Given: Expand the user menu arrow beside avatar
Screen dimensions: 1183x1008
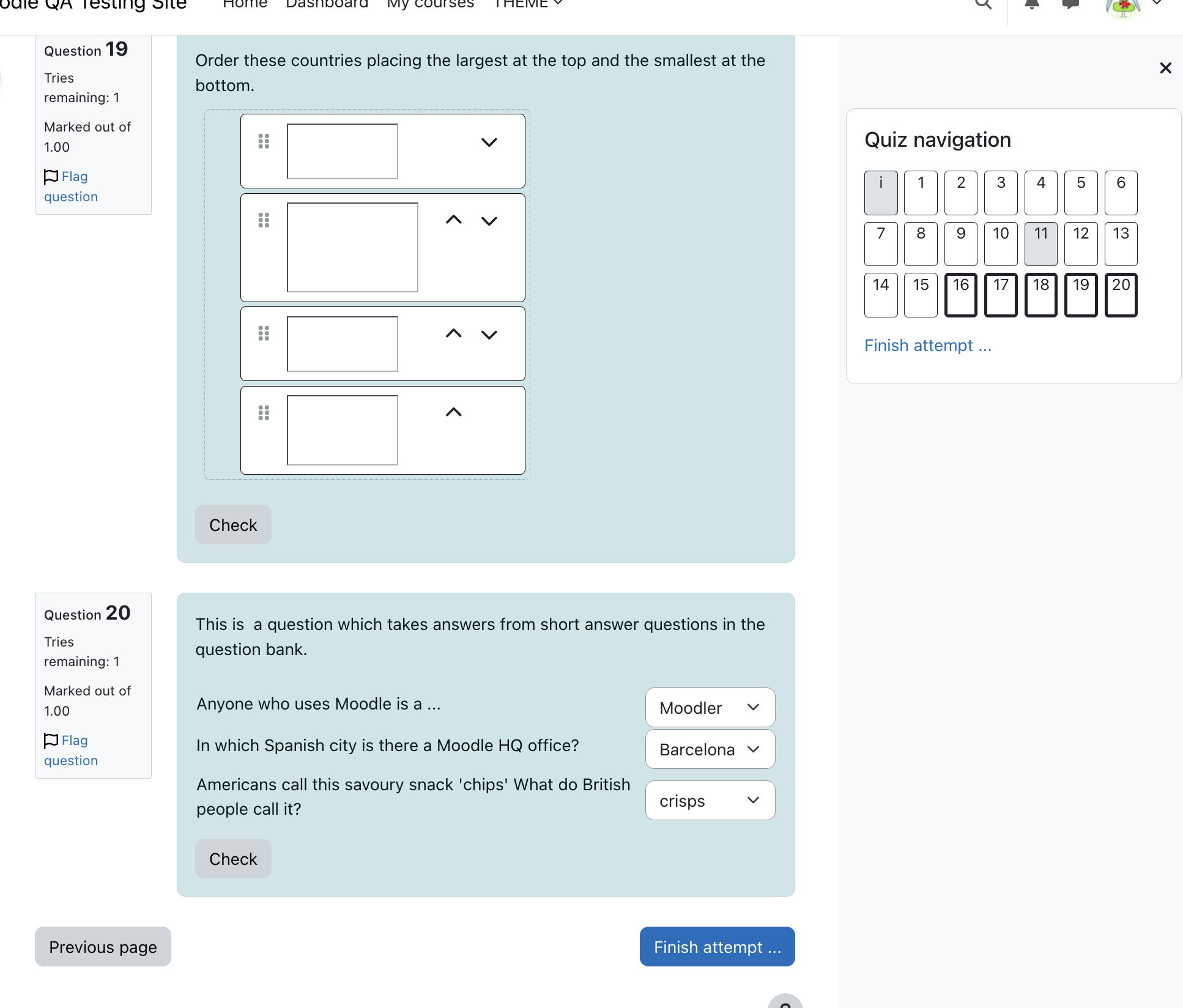Looking at the screenshot, I should click(x=1157, y=3).
